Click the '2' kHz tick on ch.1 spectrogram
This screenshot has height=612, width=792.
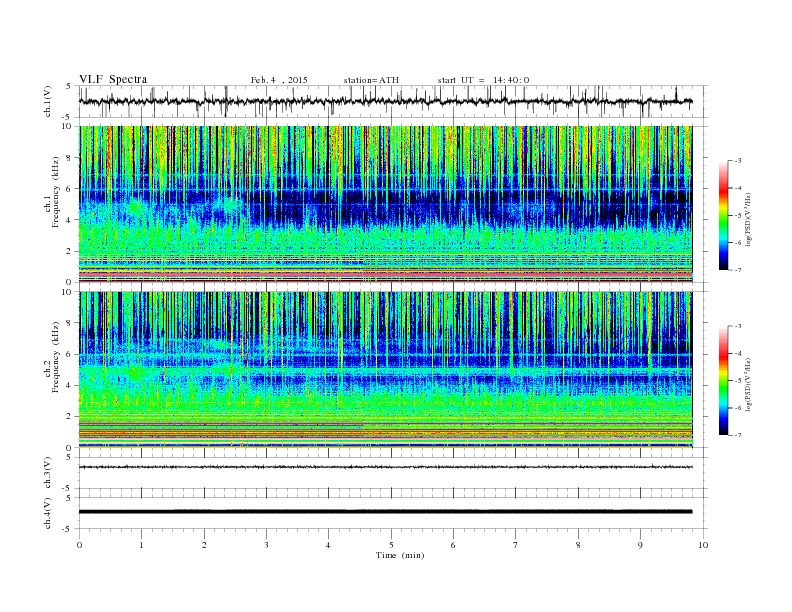[x=69, y=251]
